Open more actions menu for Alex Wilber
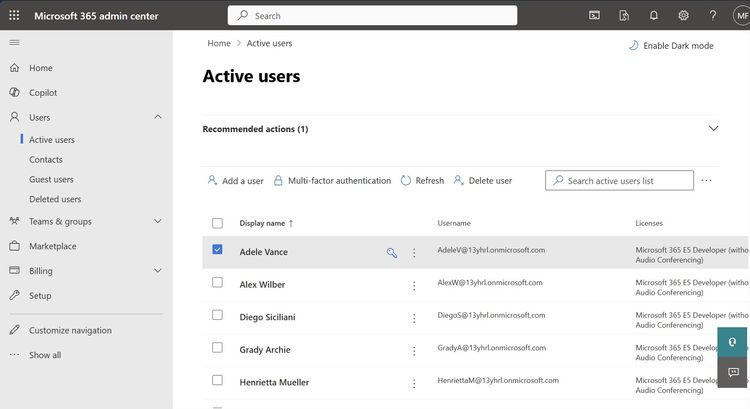This screenshot has height=409, width=750. point(414,285)
